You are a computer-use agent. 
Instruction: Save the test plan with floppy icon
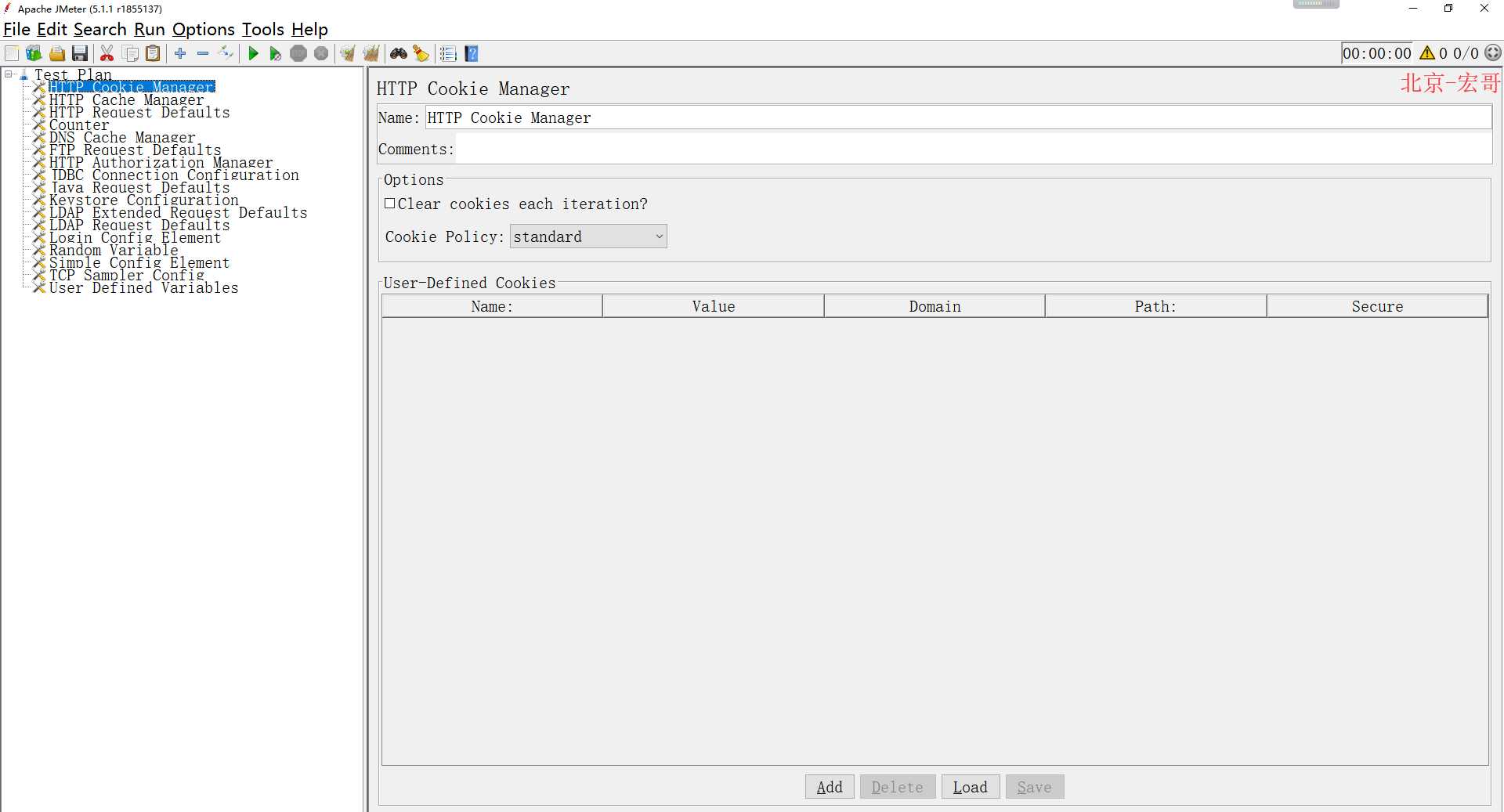point(80,53)
